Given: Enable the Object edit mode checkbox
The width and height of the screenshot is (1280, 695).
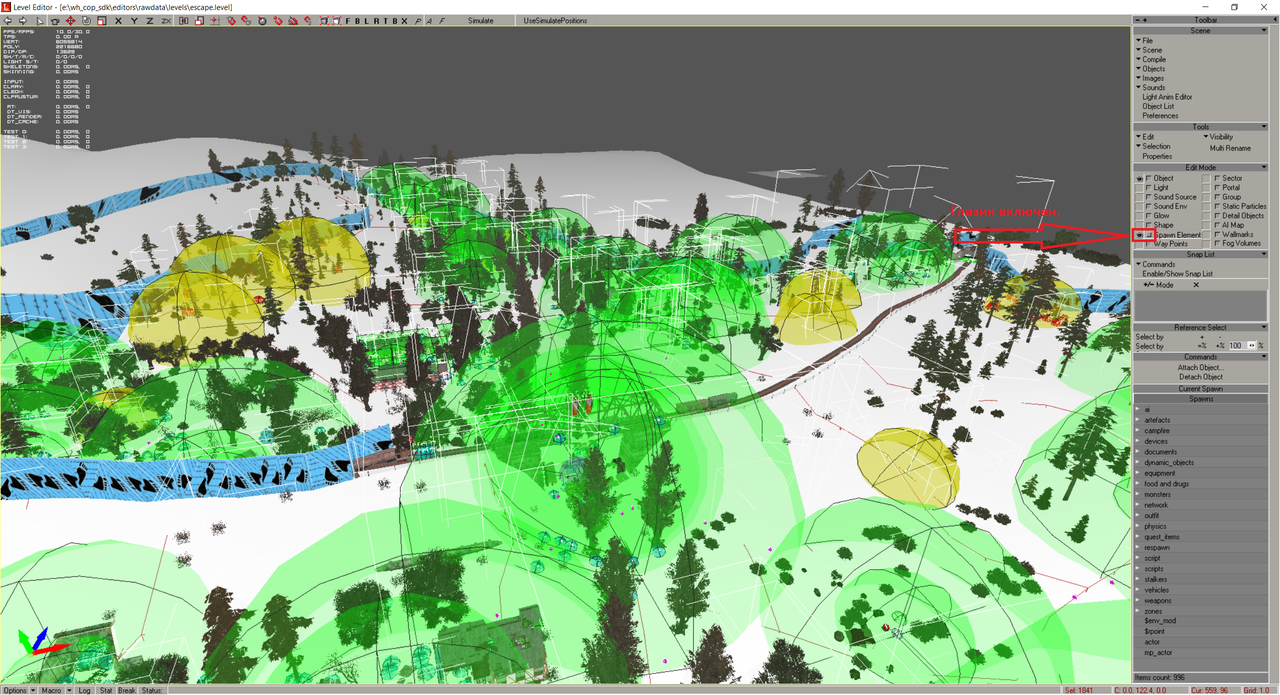Looking at the screenshot, I should (1149, 179).
